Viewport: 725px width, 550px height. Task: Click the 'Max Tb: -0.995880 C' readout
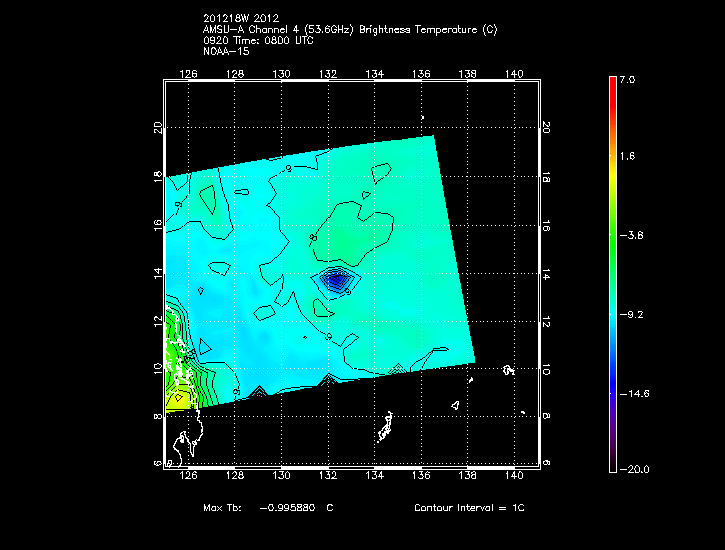click(268, 507)
